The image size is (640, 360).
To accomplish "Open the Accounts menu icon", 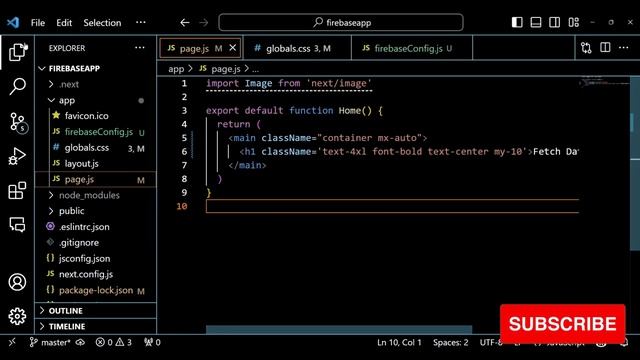I will pyautogui.click(x=17, y=282).
